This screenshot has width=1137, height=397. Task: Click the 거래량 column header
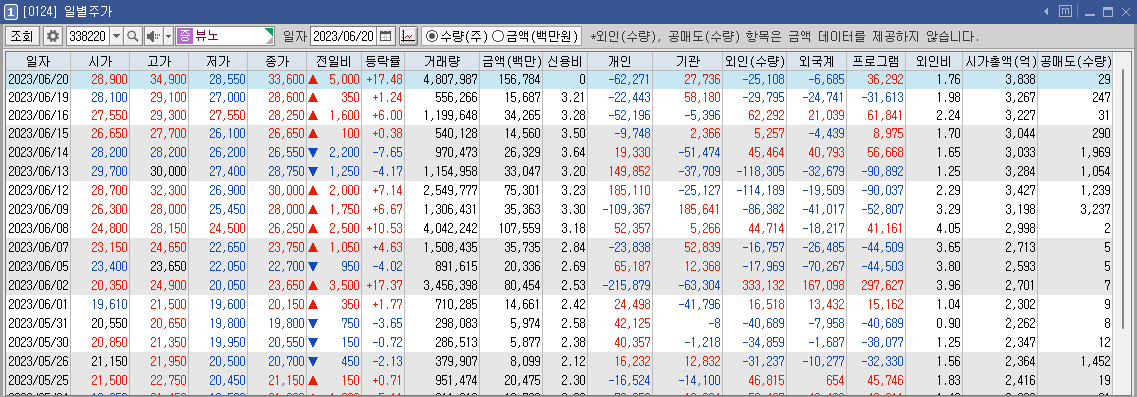(x=442, y=61)
